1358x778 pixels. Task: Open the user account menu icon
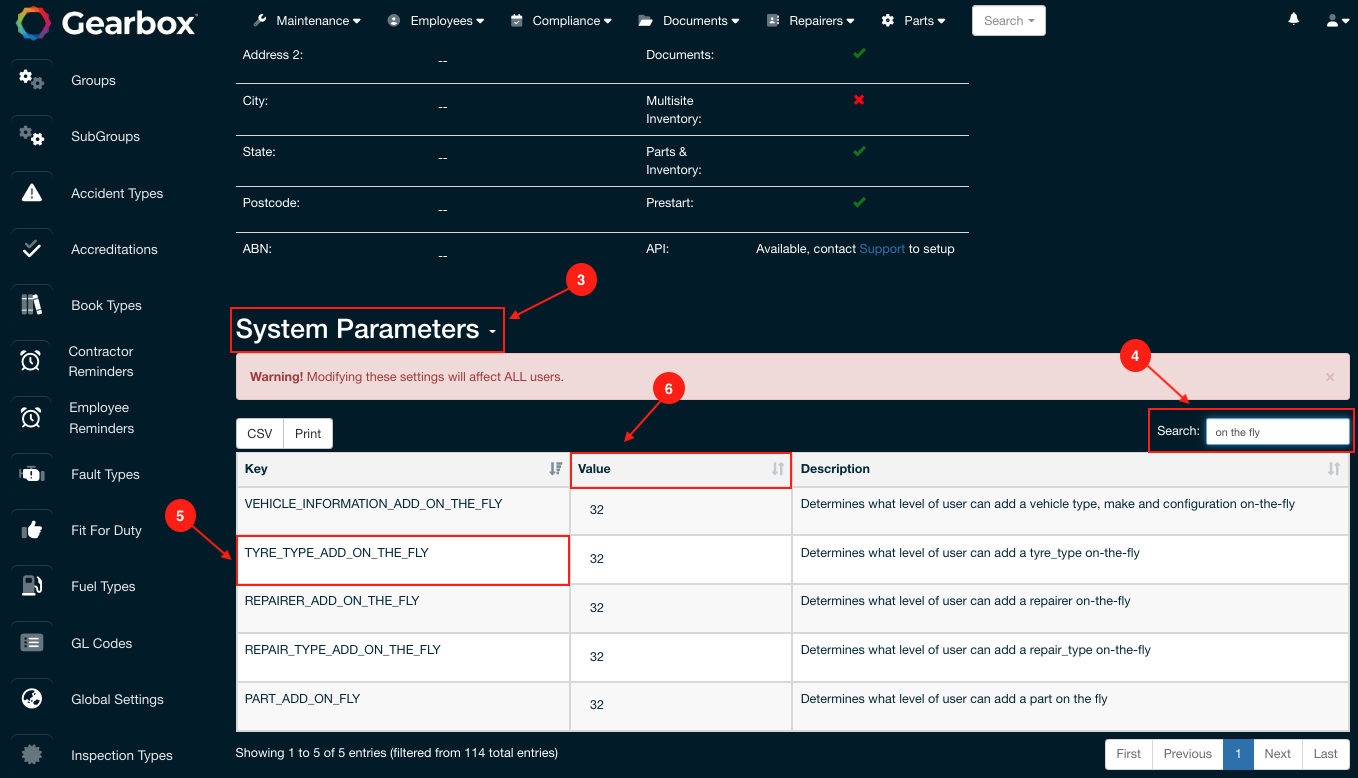tap(1337, 20)
